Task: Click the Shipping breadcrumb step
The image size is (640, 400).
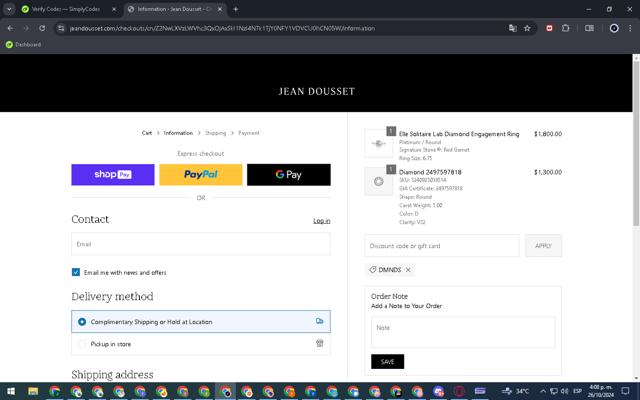Action: 216,133
